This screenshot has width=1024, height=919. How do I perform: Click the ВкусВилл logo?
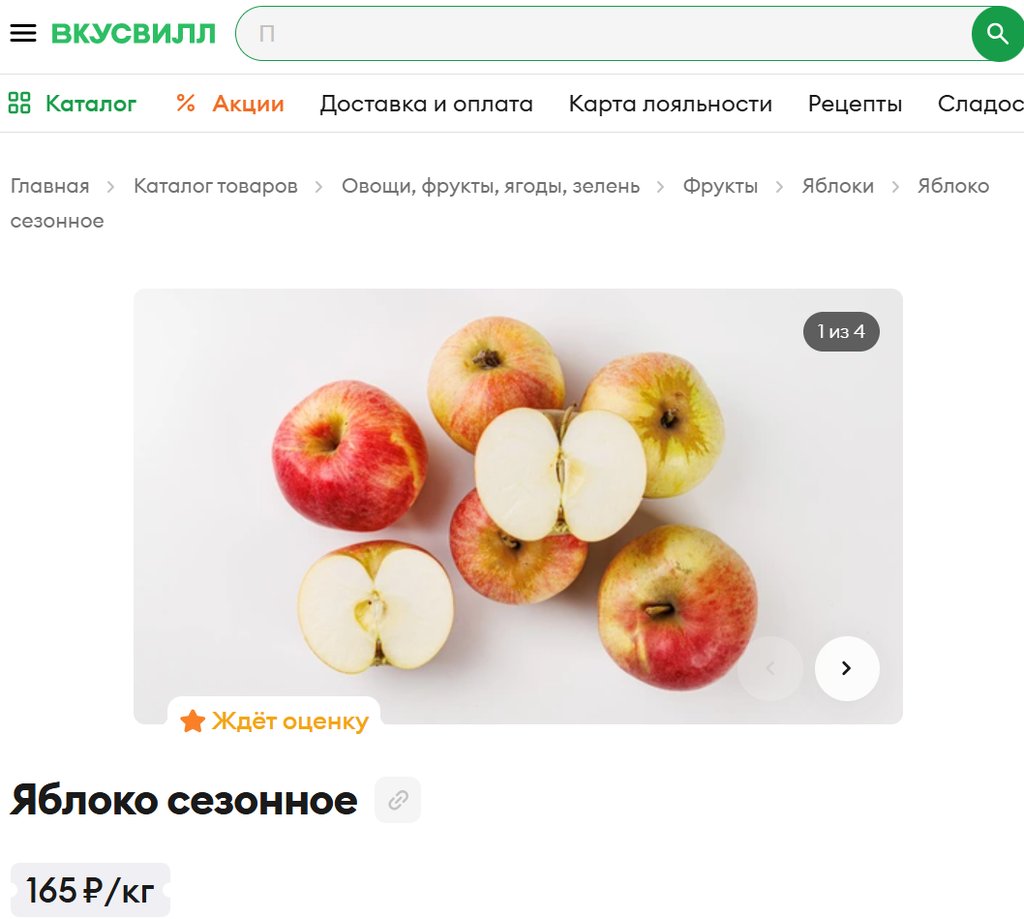coord(134,34)
